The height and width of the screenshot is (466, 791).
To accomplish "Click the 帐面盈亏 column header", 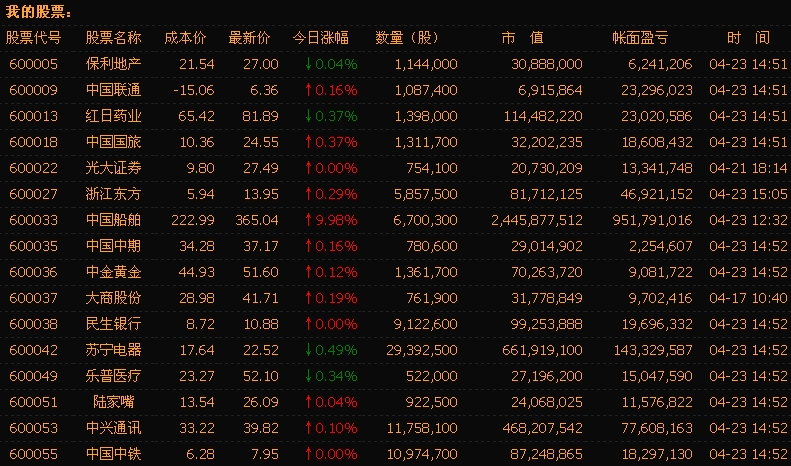I will tap(640, 38).
